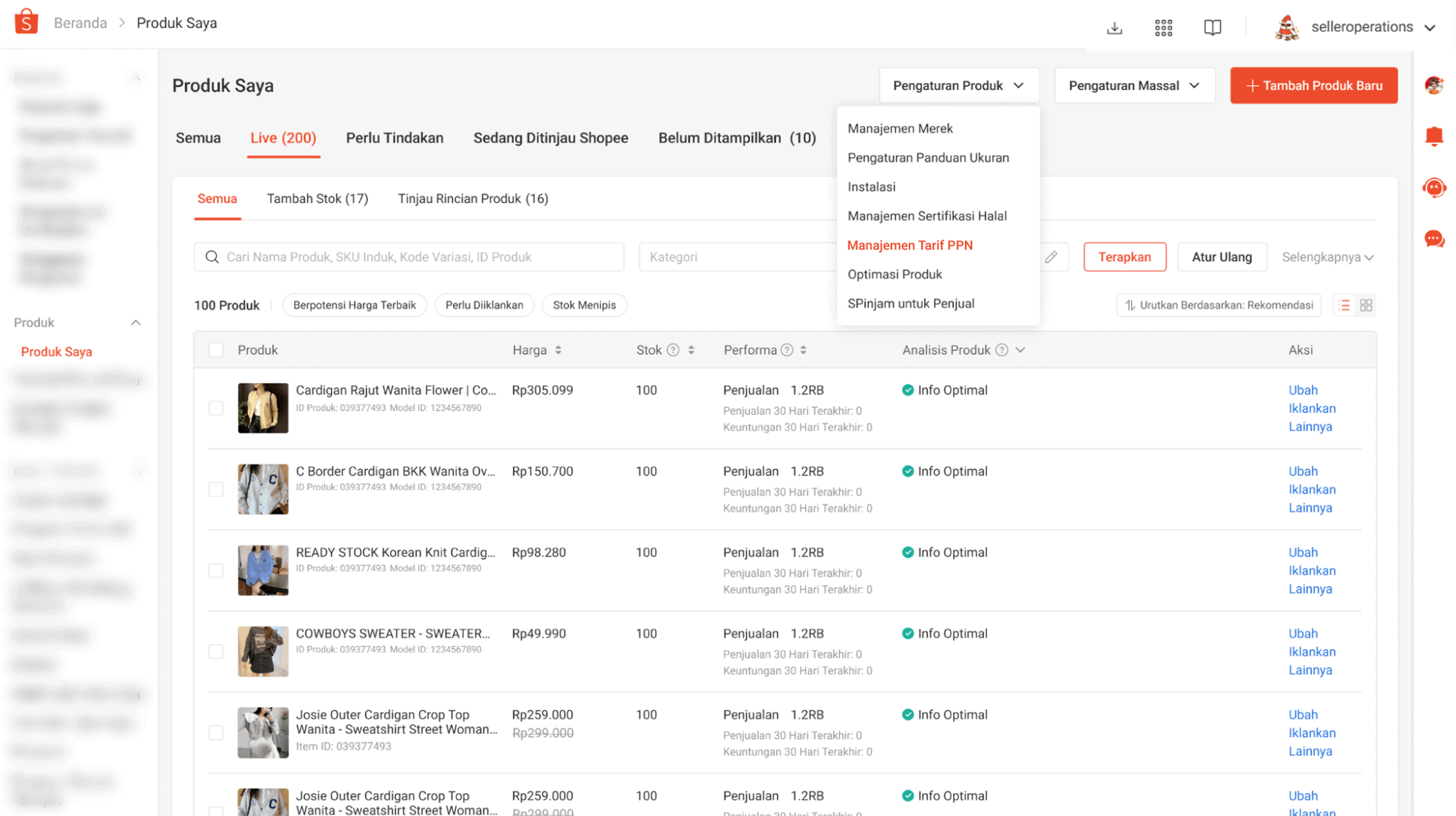Tick the select-all products checkbox
Image resolution: width=1456 pixels, height=816 pixels.
[x=216, y=350]
